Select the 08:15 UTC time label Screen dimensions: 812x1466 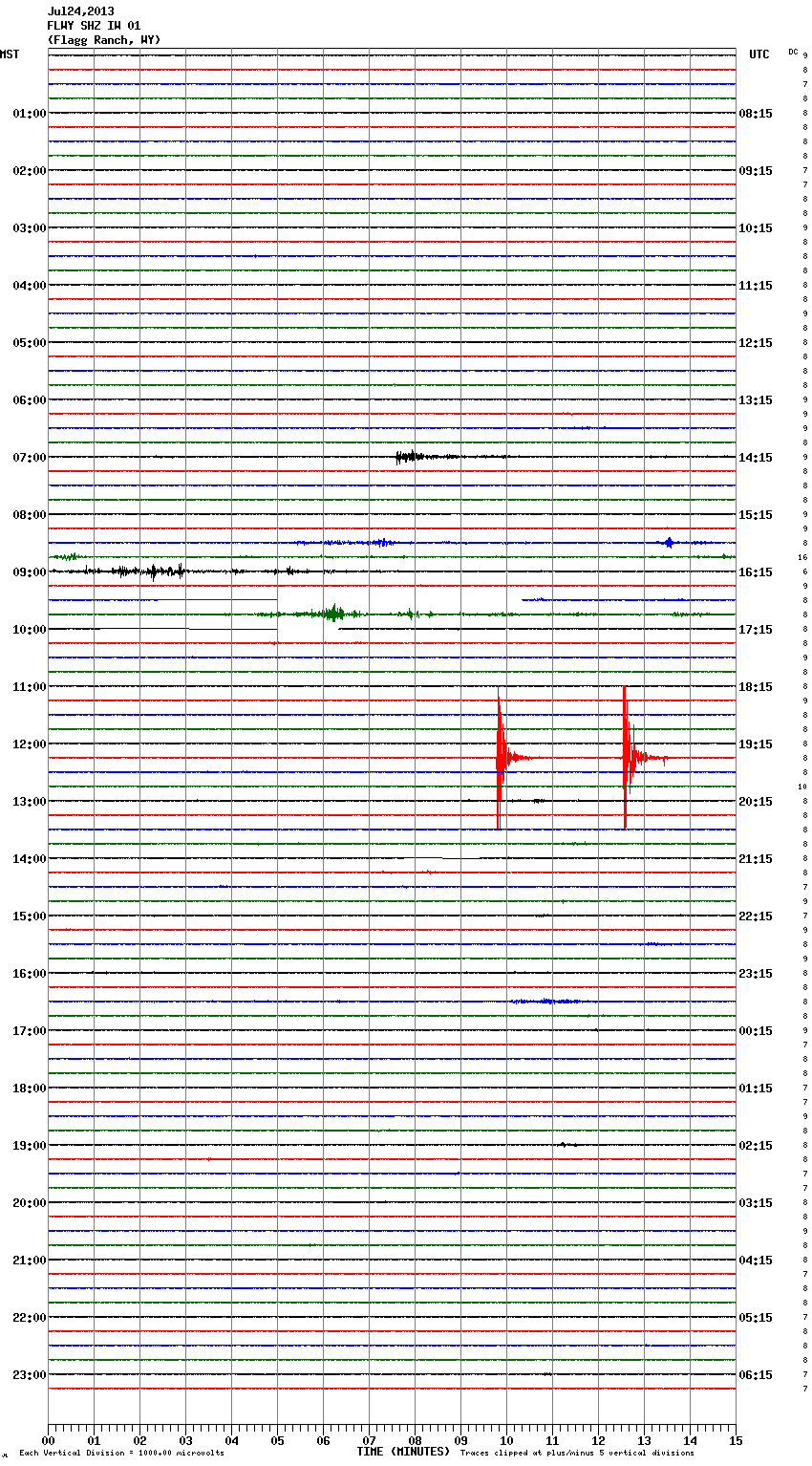pos(756,114)
